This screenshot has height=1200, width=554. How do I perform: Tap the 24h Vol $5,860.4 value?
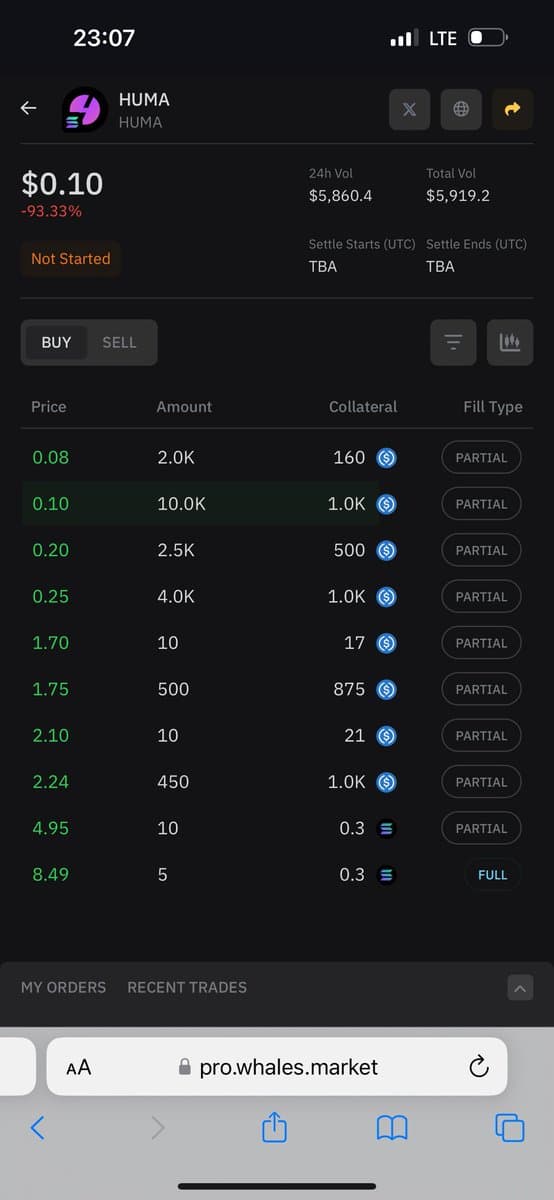tap(341, 196)
